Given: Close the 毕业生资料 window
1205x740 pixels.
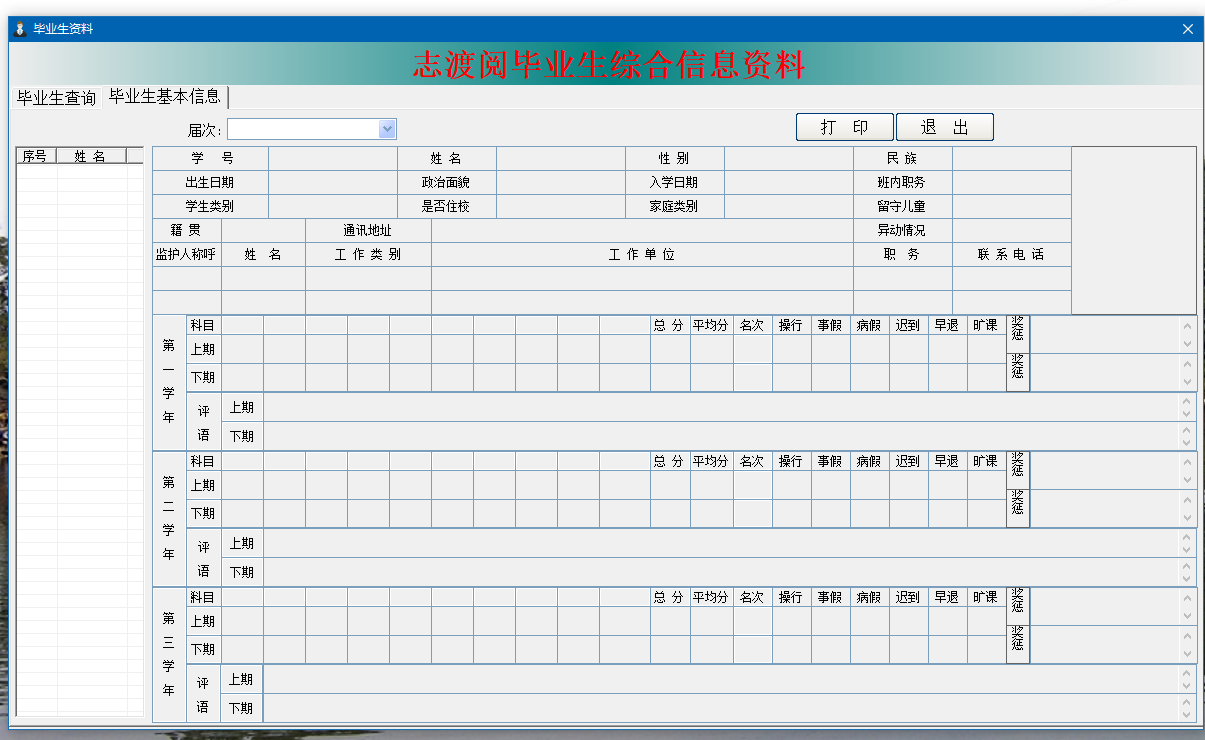Looking at the screenshot, I should pos(1187,29).
